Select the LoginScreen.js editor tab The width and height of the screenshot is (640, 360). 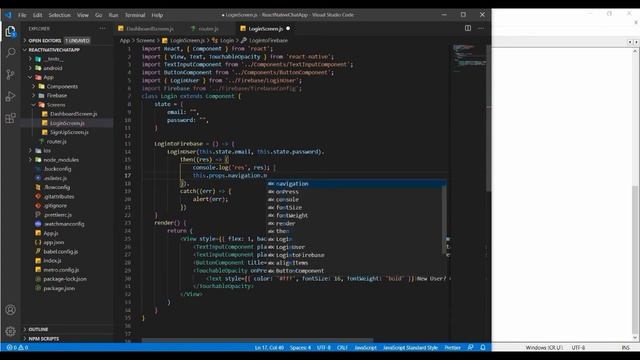pos(266,29)
